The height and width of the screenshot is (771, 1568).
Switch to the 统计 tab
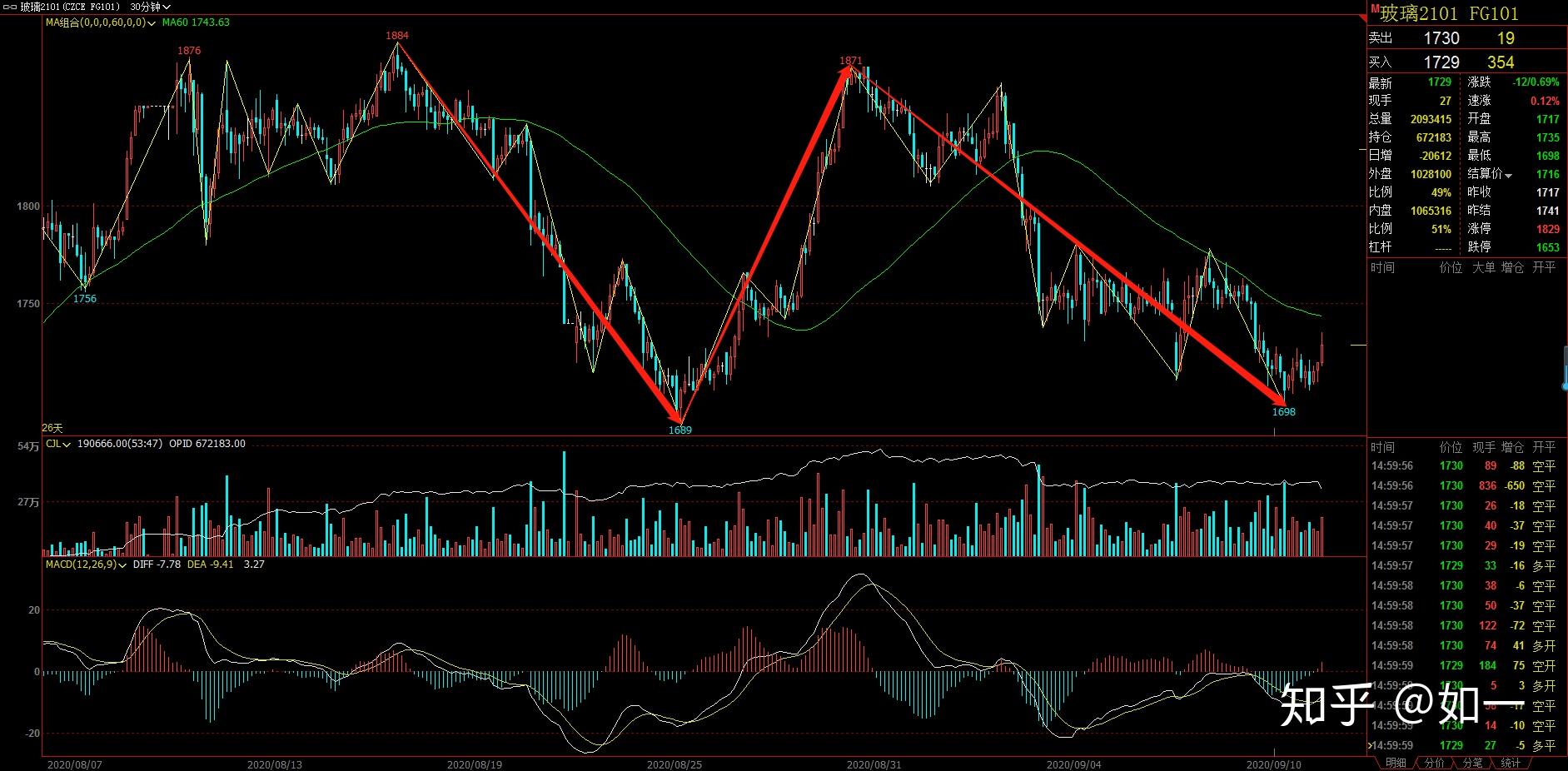pos(1511,763)
